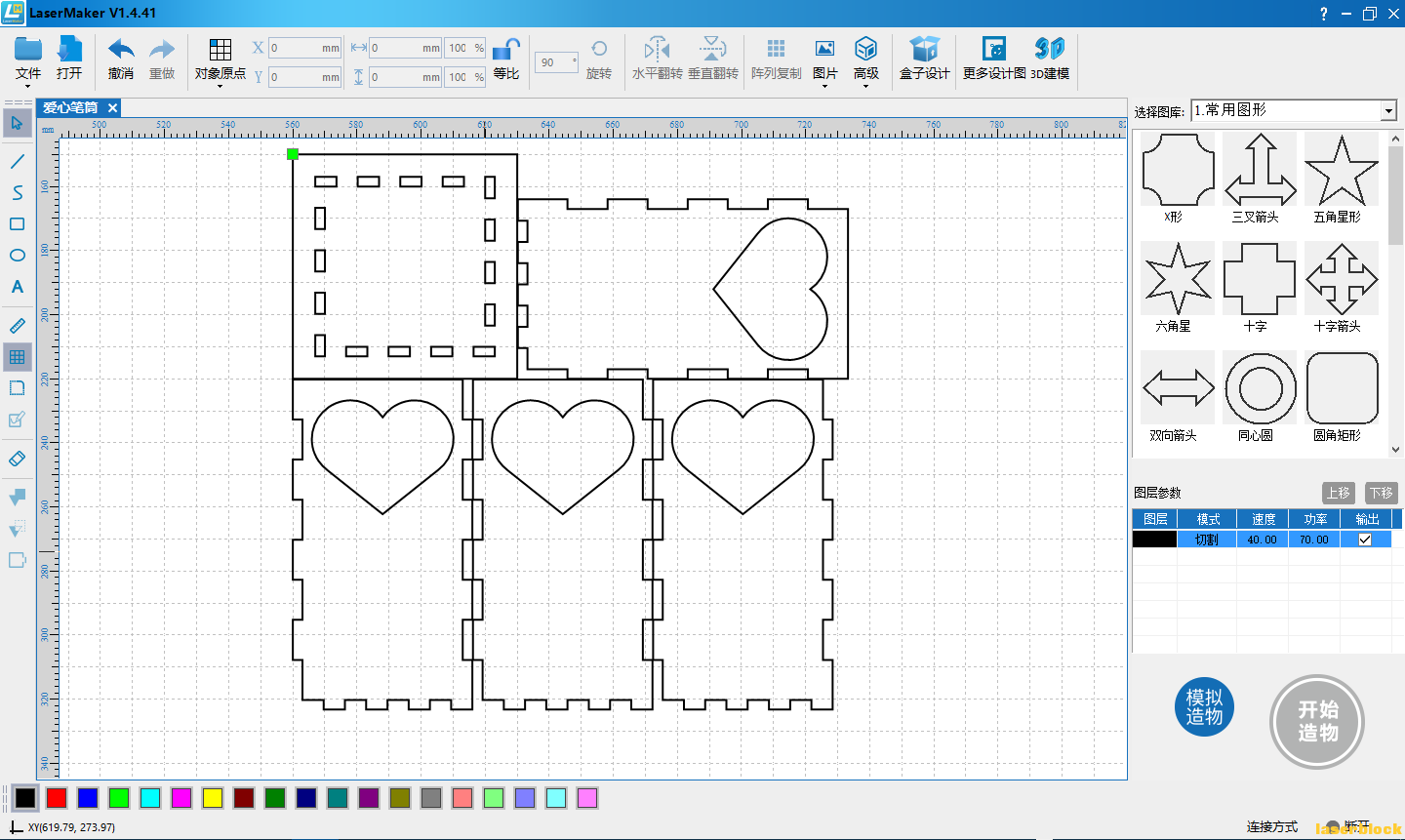1405x840 pixels.
Task: Select the red color swatch
Action: [x=57, y=798]
